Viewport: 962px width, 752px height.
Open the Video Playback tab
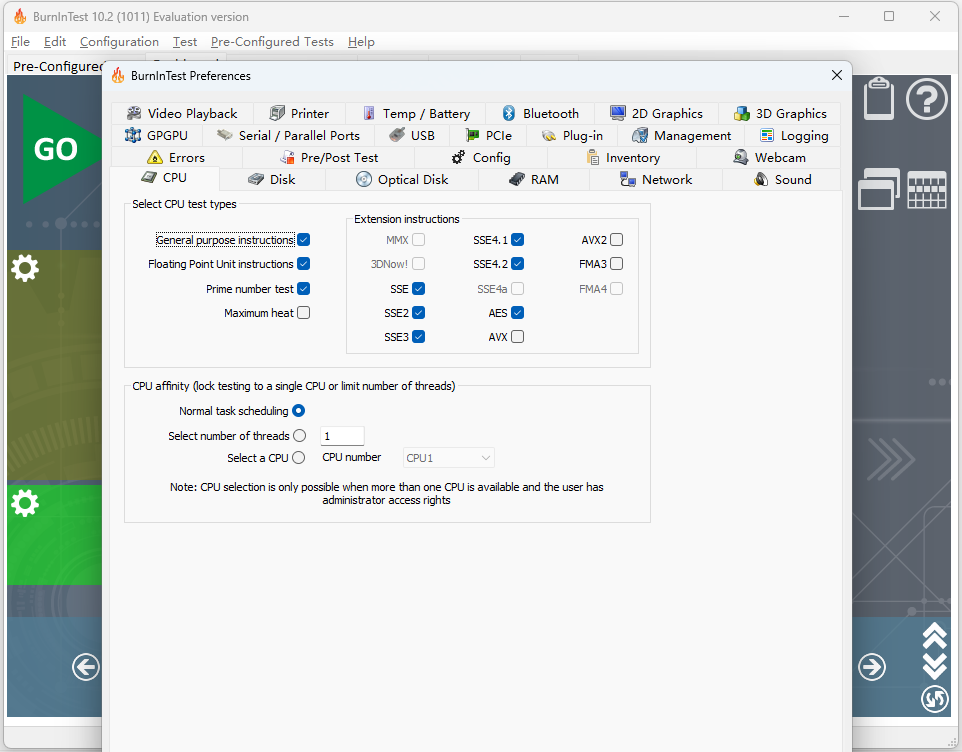click(182, 113)
